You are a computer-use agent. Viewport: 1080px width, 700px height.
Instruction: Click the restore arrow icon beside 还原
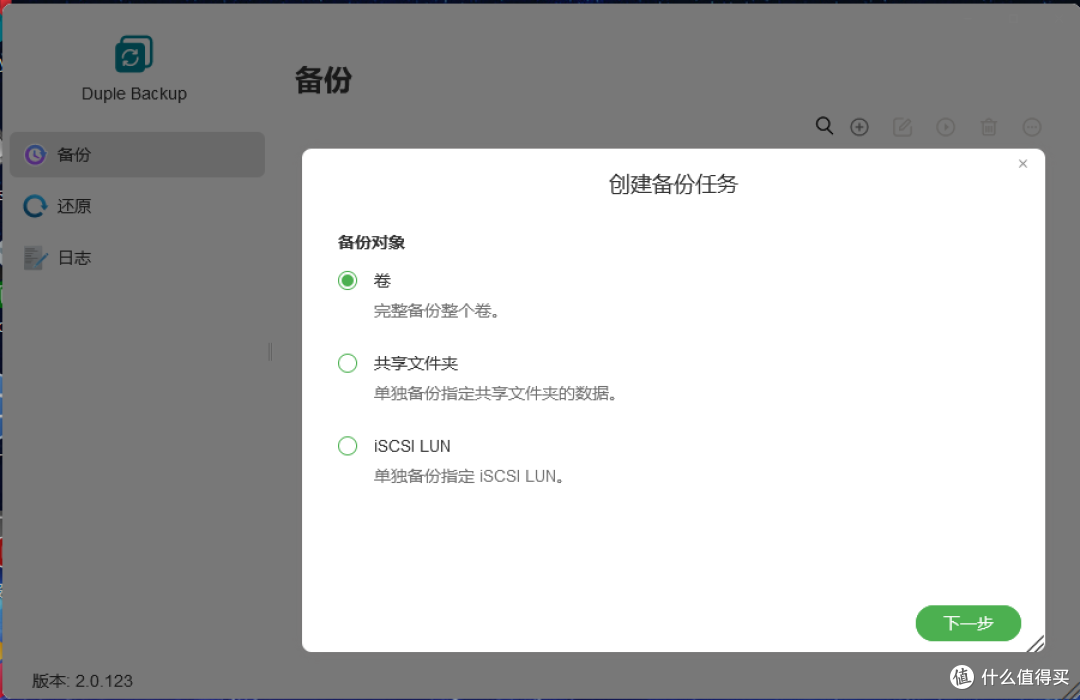(35, 206)
